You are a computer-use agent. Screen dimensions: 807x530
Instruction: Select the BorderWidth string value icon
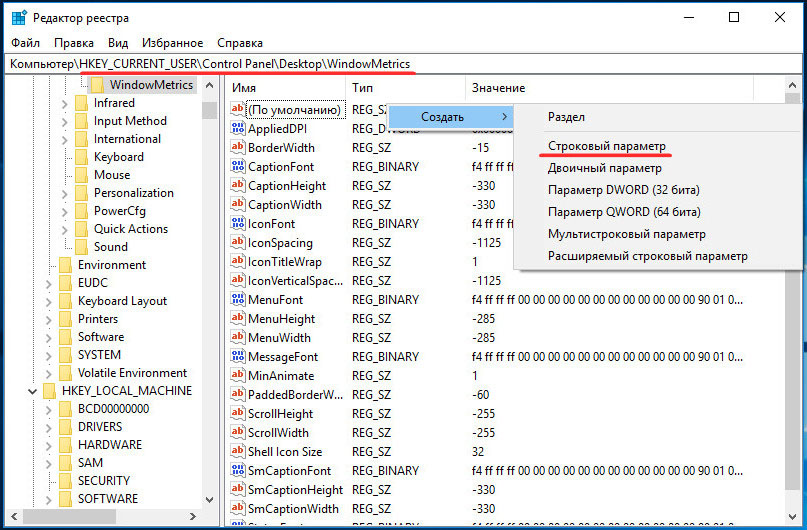237,147
